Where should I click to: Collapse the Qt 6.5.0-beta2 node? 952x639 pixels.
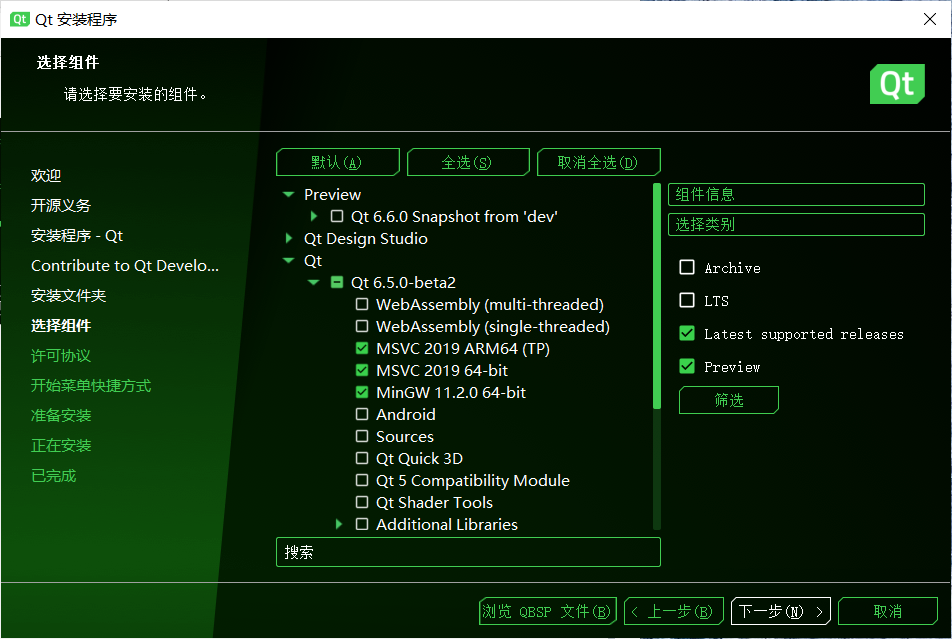pos(313,282)
